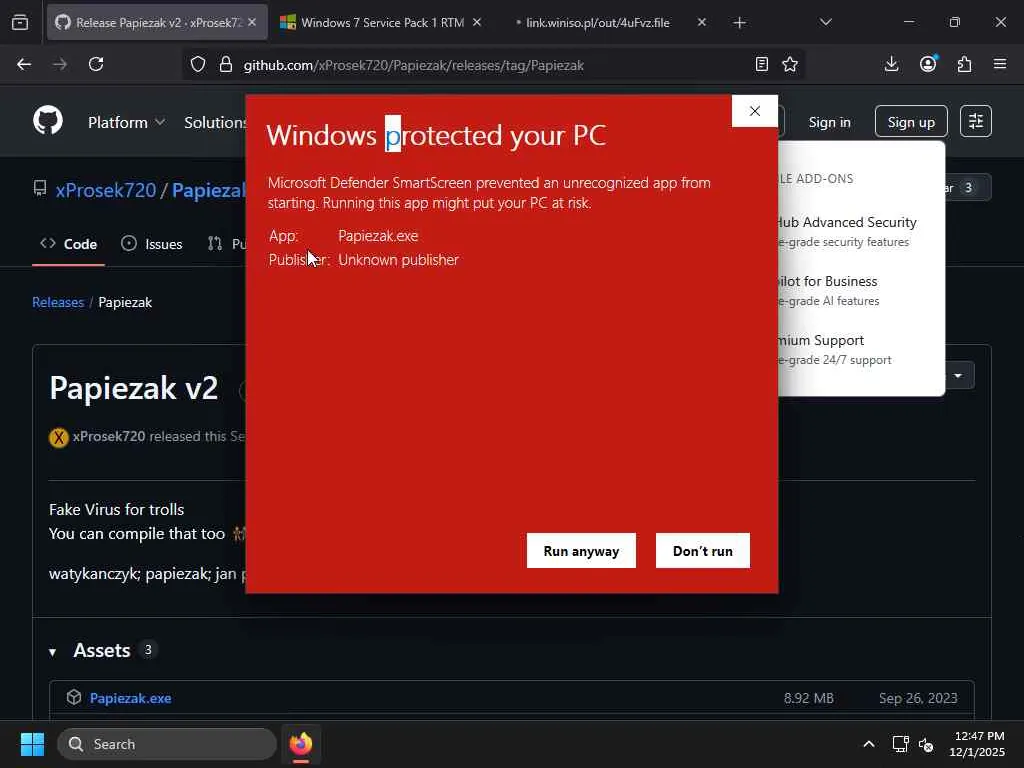Open Firefox account icon
Screen dimensions: 1024x768
[x=928, y=64]
